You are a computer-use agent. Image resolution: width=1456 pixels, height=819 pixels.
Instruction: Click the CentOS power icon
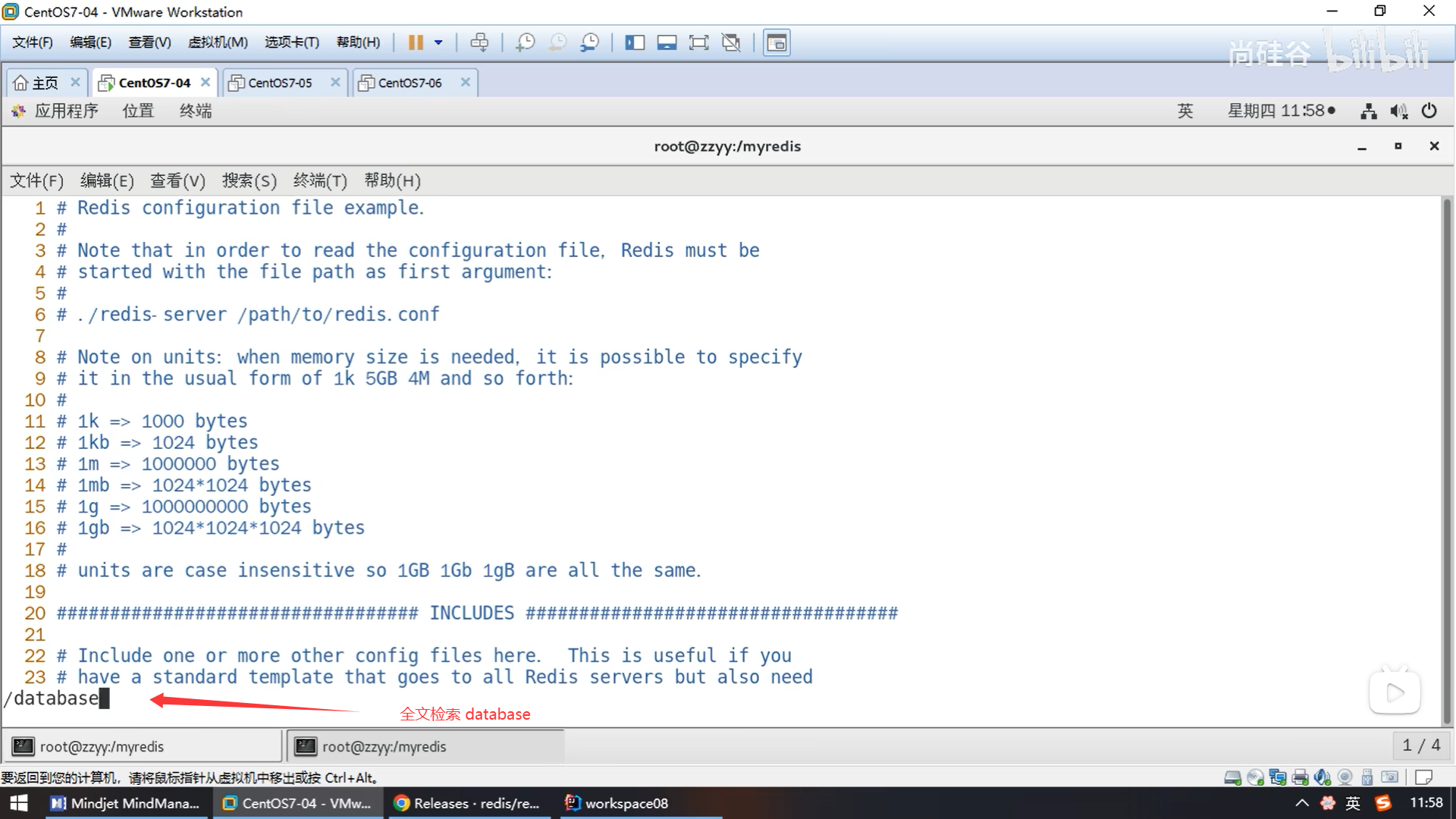click(1429, 111)
